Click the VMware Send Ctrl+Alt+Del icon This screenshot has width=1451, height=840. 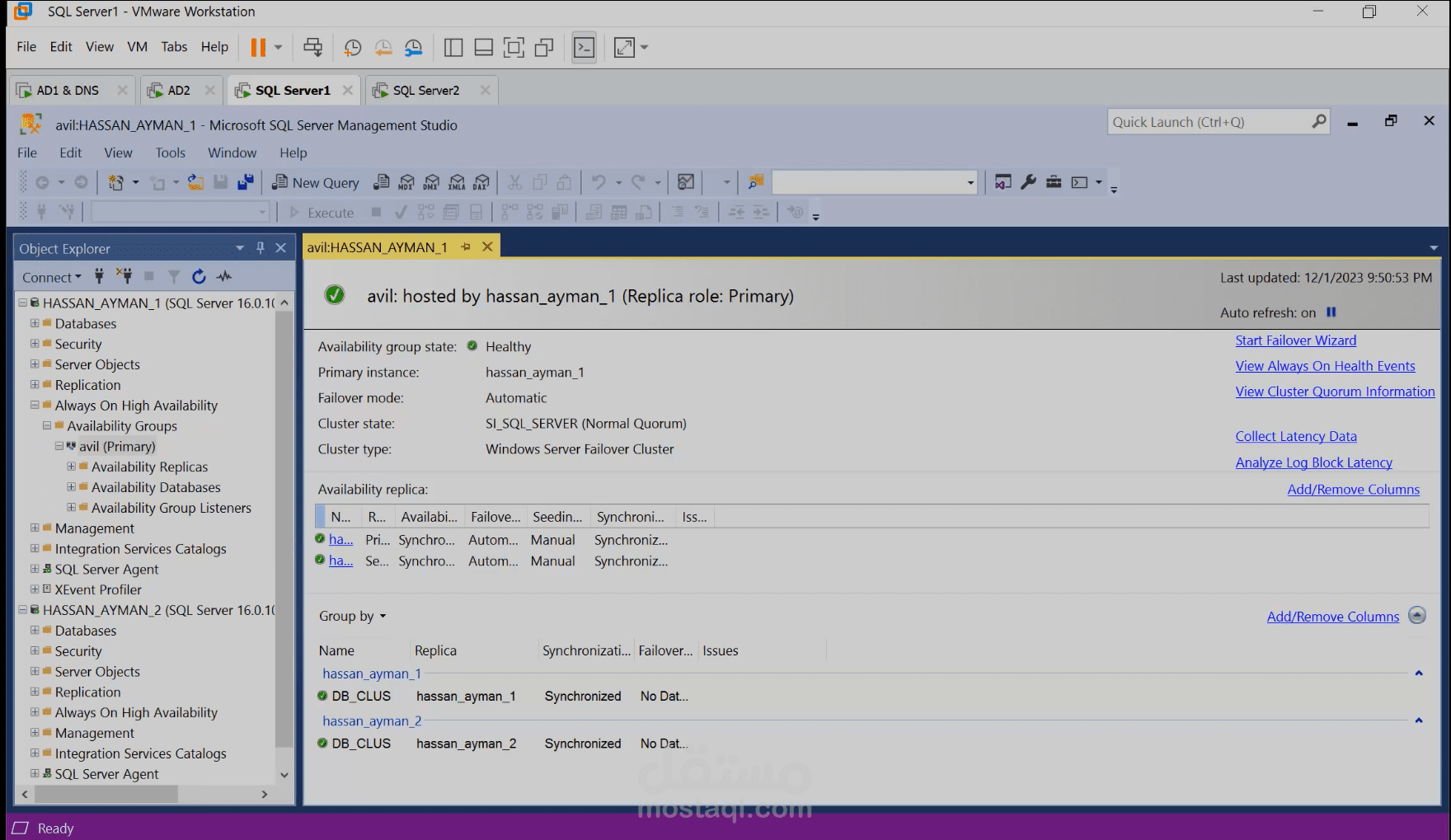312,47
